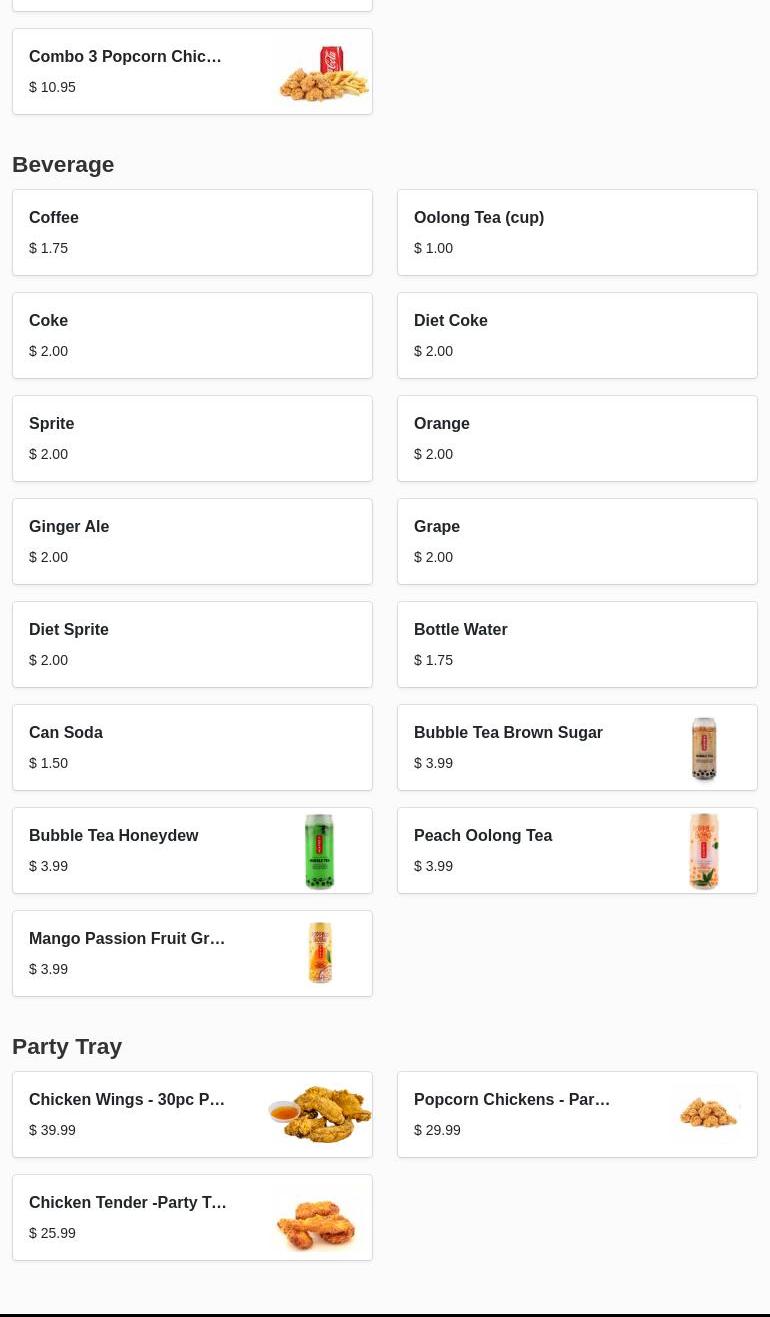Open the Chicken Wings 30pc party tray photo
This screenshot has width=770, height=1317.
pyautogui.click(x=320, y=1114)
